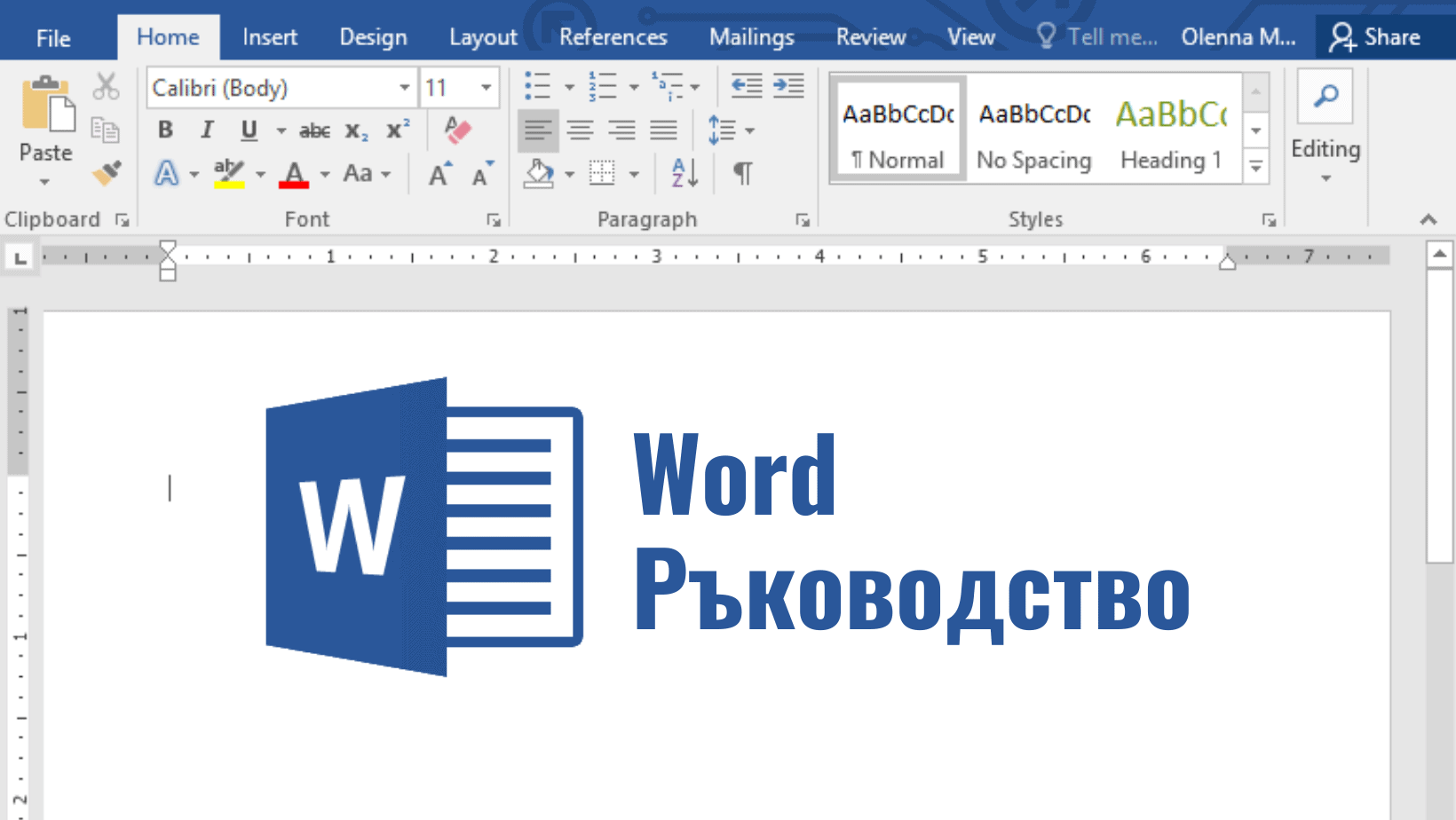1456x820 pixels.
Task: Apply strikethrough with the abc icon
Action: pos(314,131)
